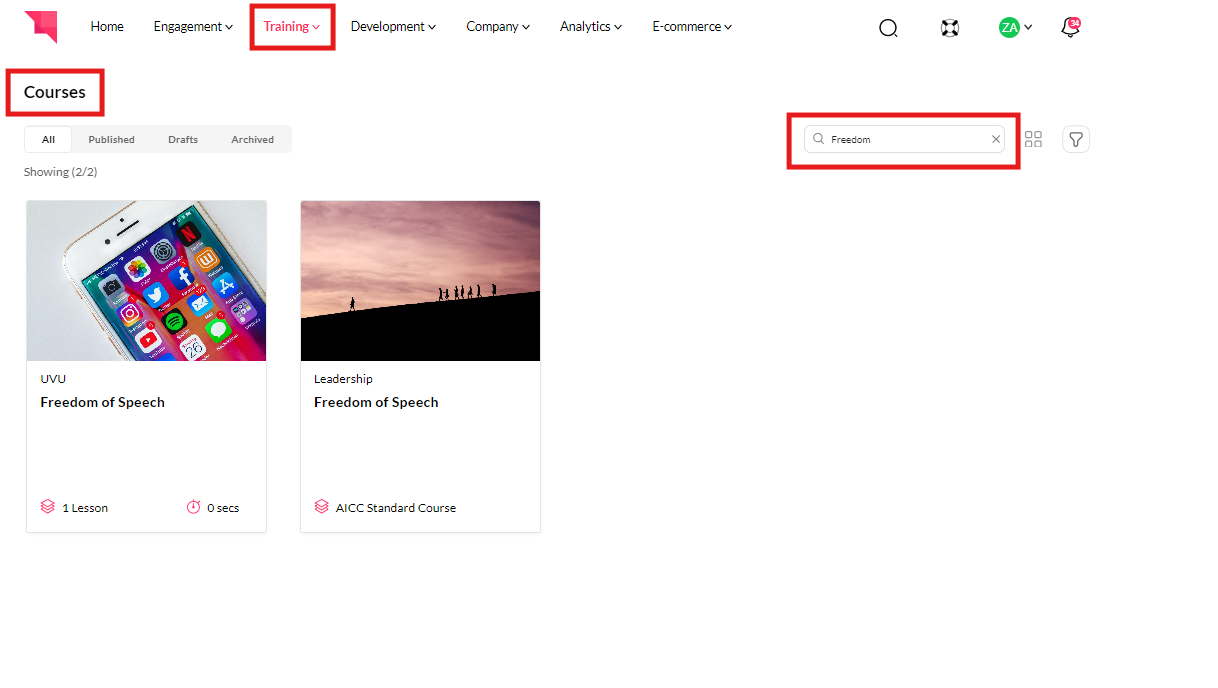The image size is (1218, 688).
Task: Click the Courses page heading
Action: tap(55, 92)
